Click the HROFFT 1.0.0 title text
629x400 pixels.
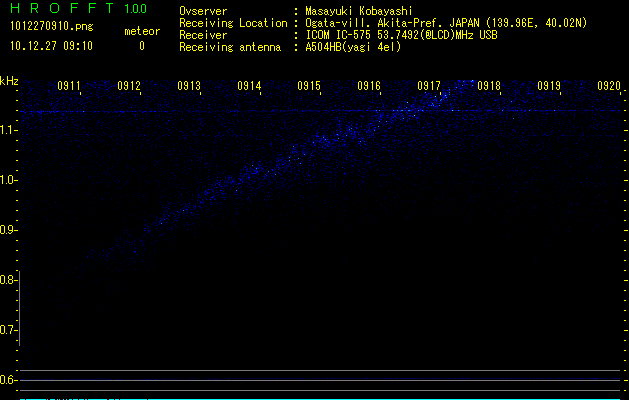78,8
